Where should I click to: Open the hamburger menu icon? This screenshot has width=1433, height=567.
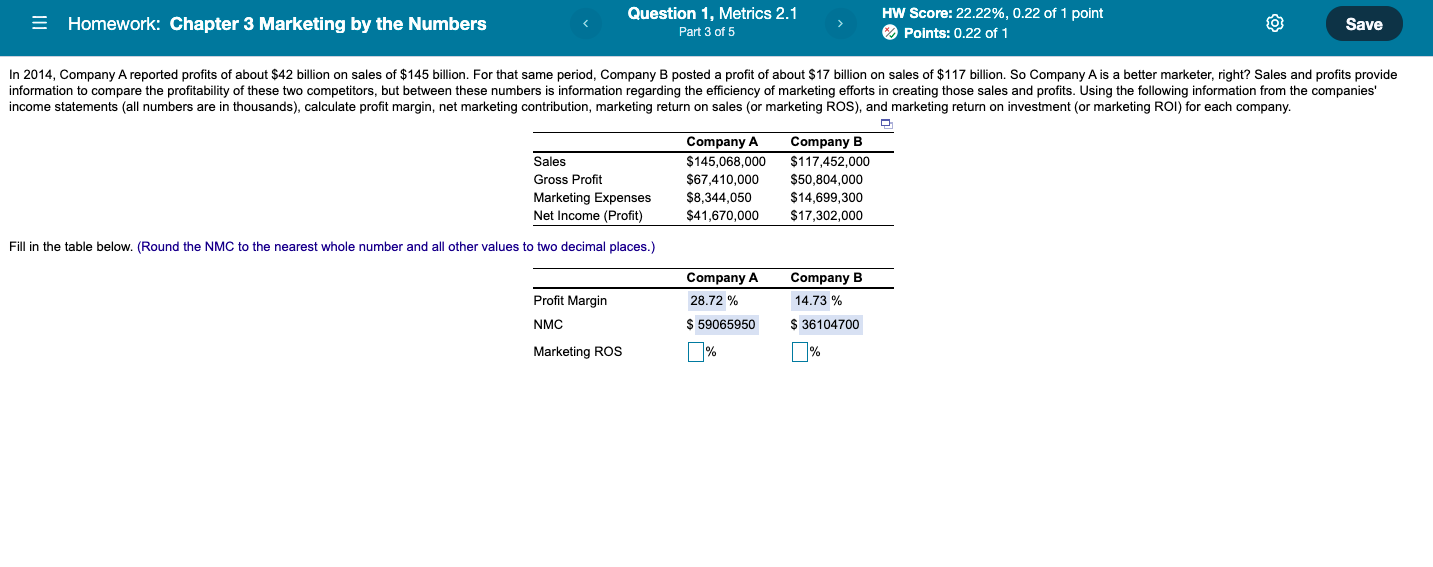click(x=40, y=24)
